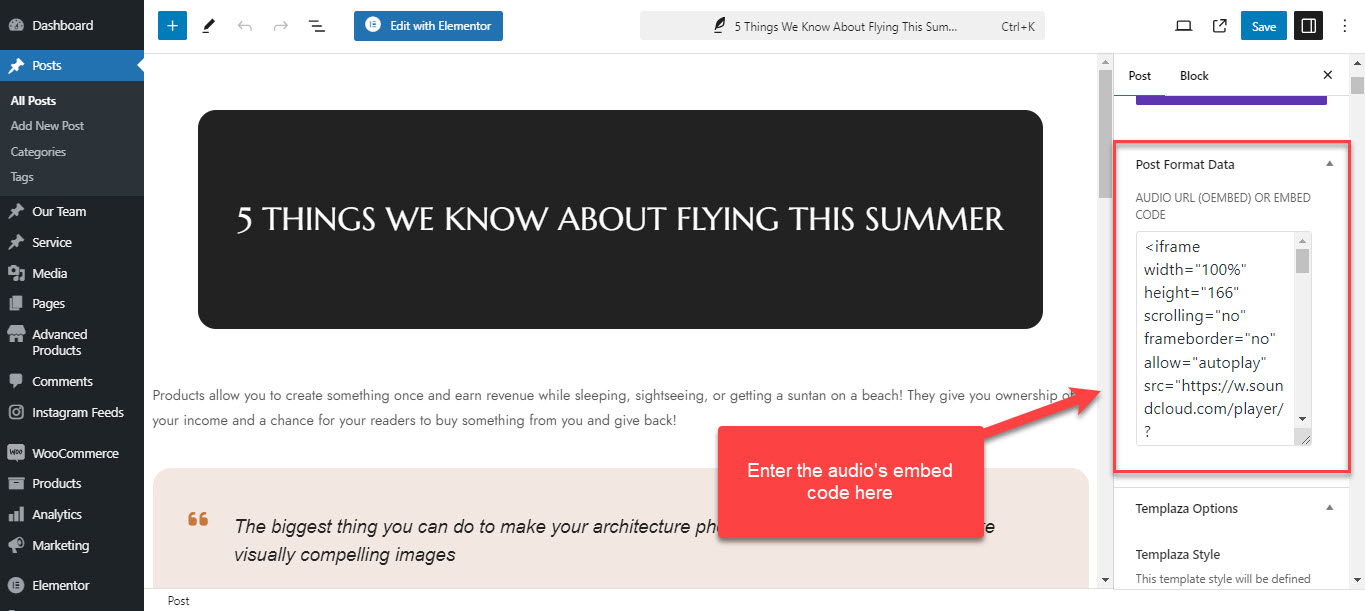Click the audio embed code textarea

1216,338
